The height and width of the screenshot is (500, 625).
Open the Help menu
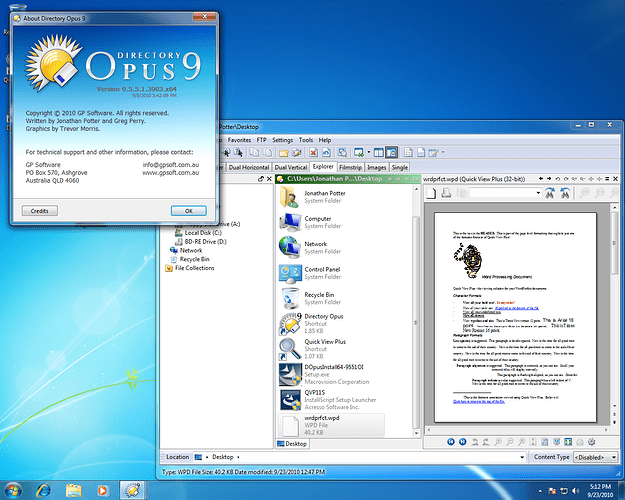(x=325, y=140)
